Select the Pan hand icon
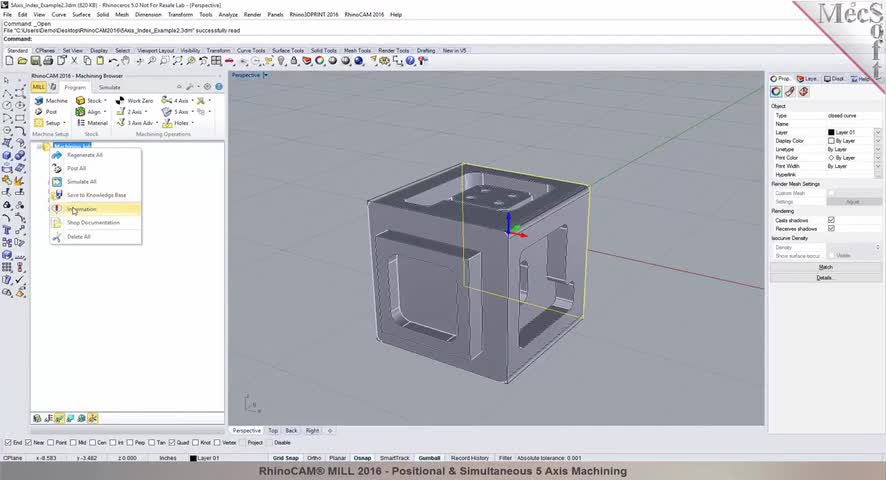Screen dimensions: 886x480 click(x=125, y=60)
